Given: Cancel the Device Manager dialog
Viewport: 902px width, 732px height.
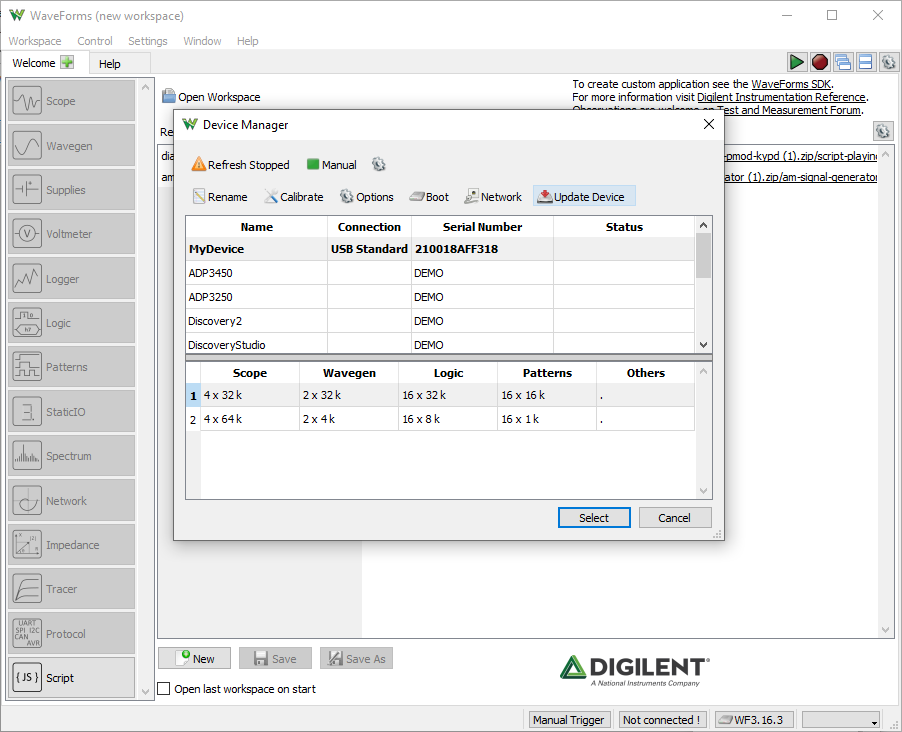Looking at the screenshot, I should coord(674,518).
